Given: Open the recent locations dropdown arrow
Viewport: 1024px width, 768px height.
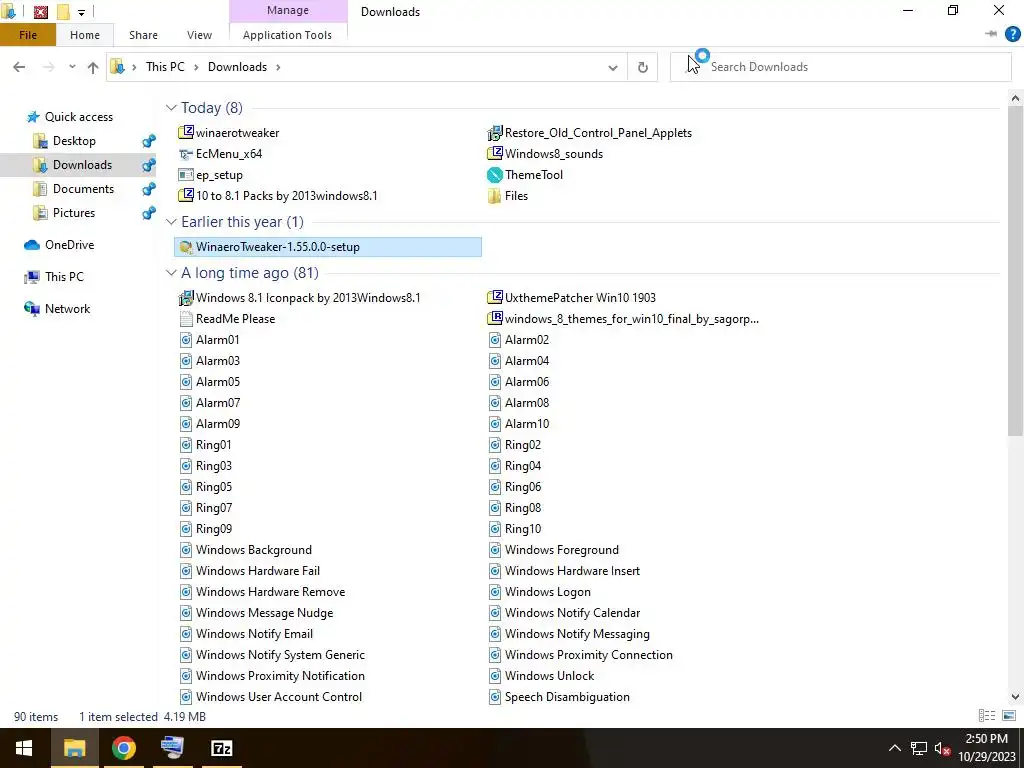Looking at the screenshot, I should [x=72, y=67].
